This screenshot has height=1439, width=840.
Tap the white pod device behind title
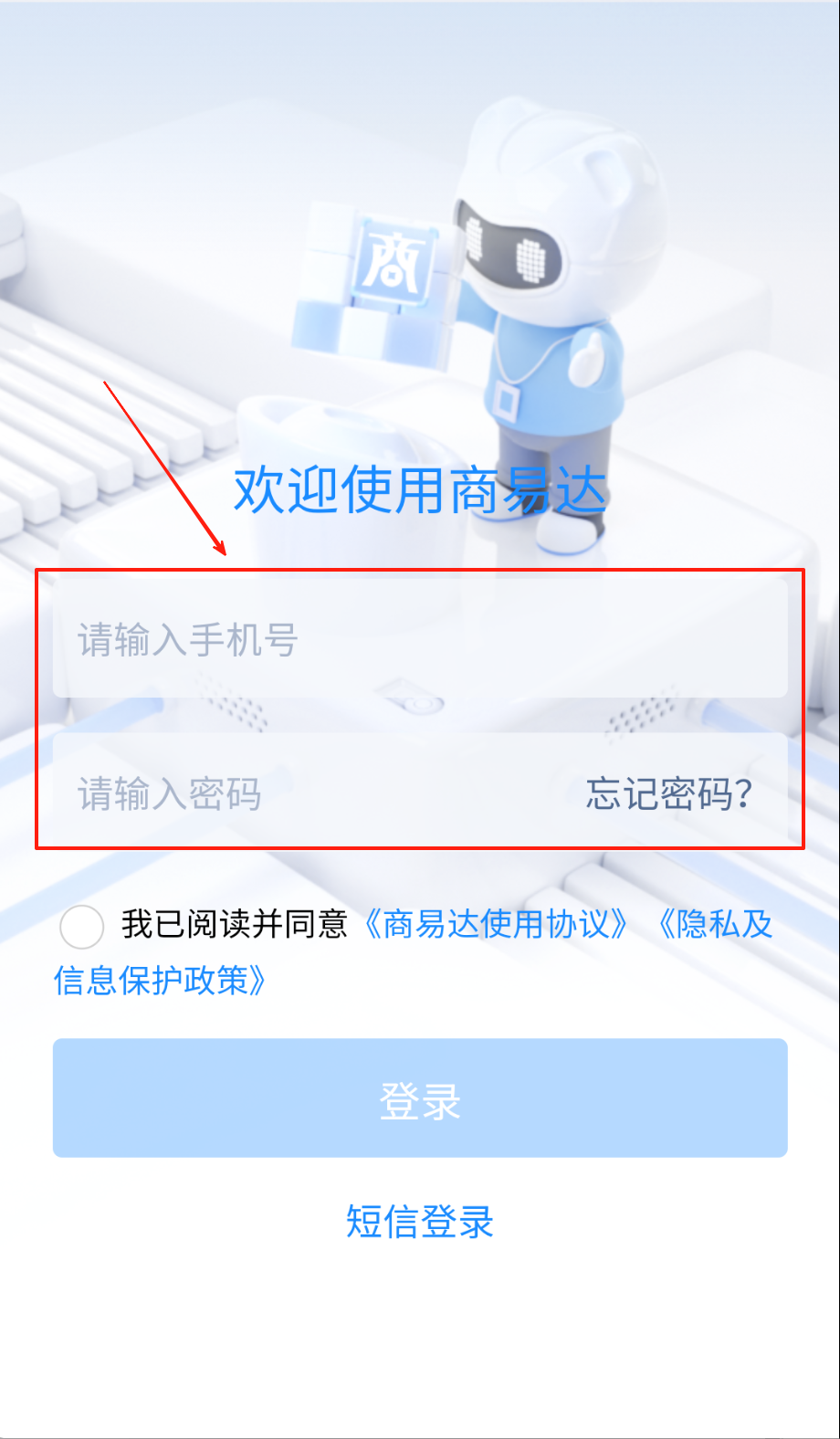301,429
